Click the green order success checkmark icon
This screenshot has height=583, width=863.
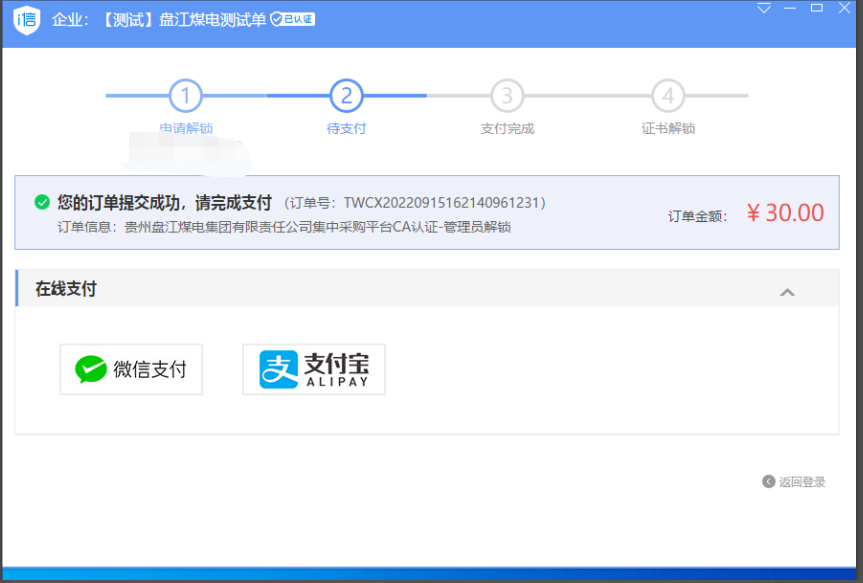coord(42,202)
